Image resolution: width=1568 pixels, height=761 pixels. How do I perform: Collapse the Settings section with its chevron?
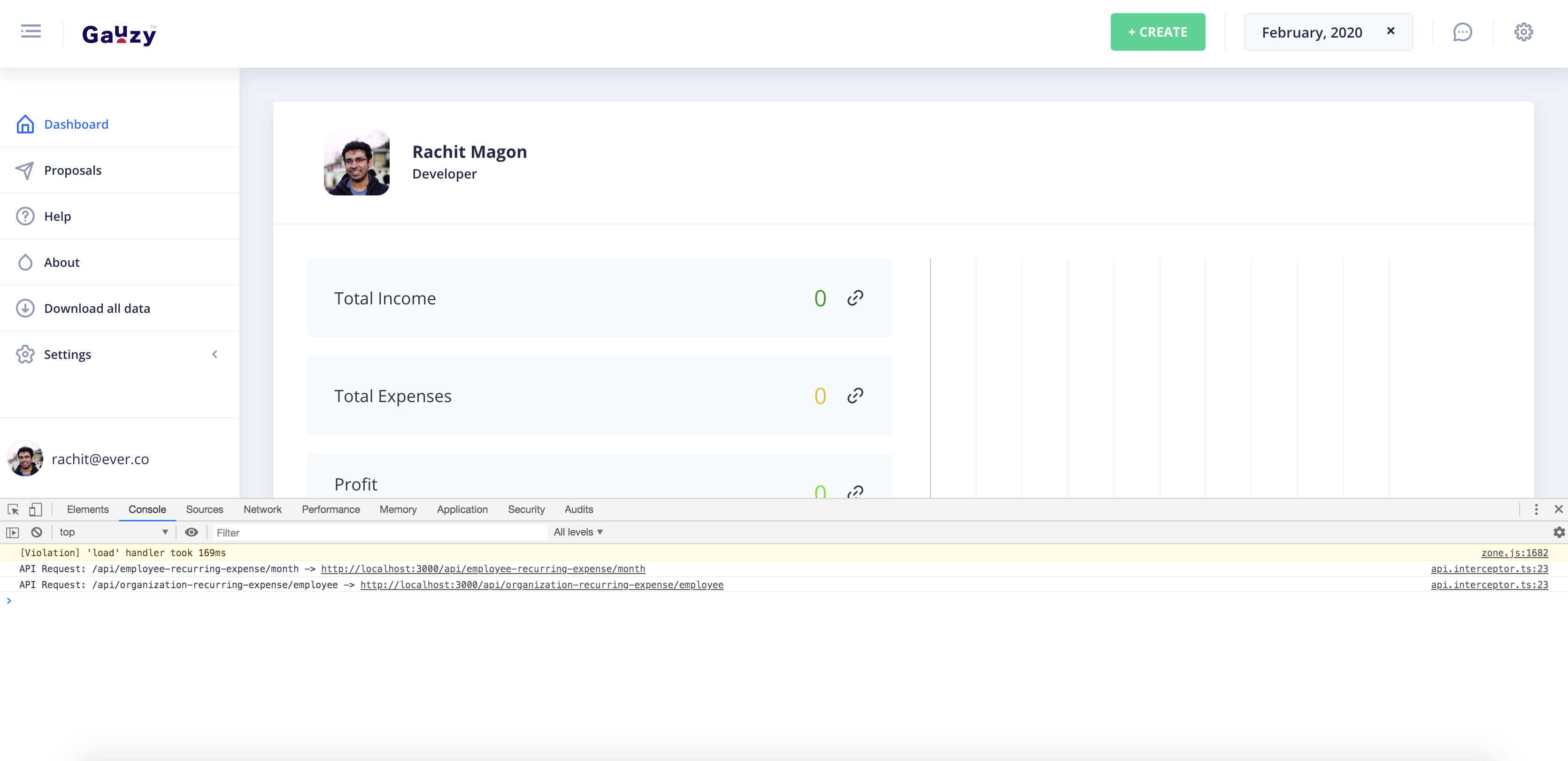[x=214, y=354]
